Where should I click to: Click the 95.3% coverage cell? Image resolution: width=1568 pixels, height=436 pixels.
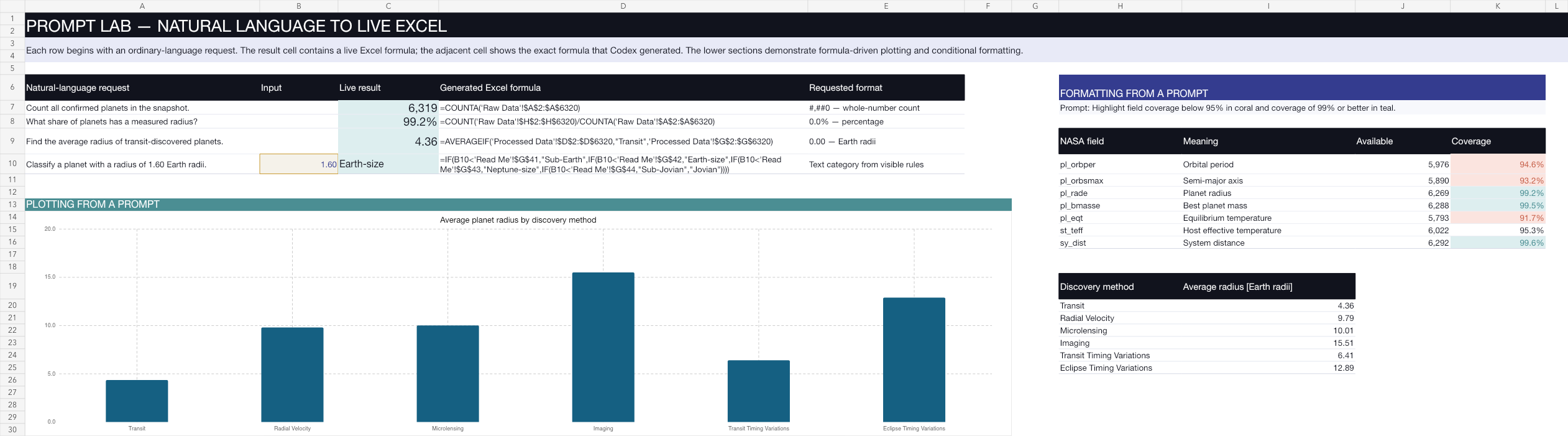coord(1498,230)
